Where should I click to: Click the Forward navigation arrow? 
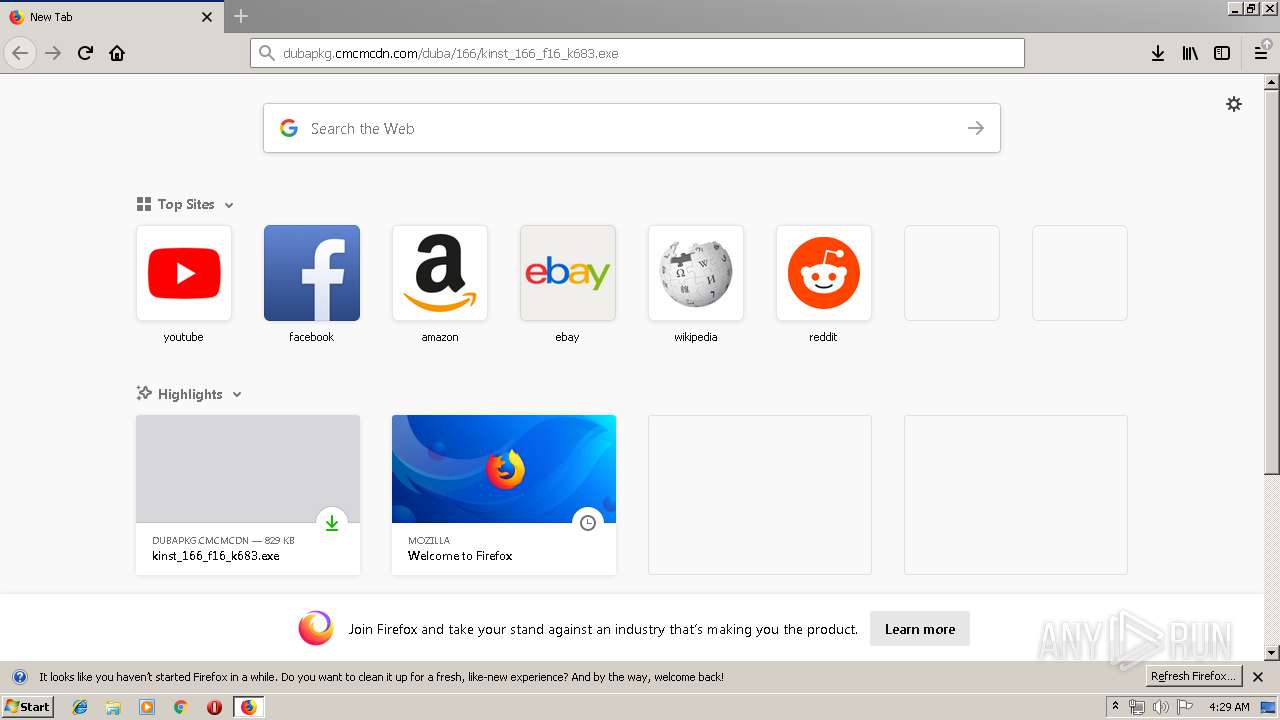point(53,53)
